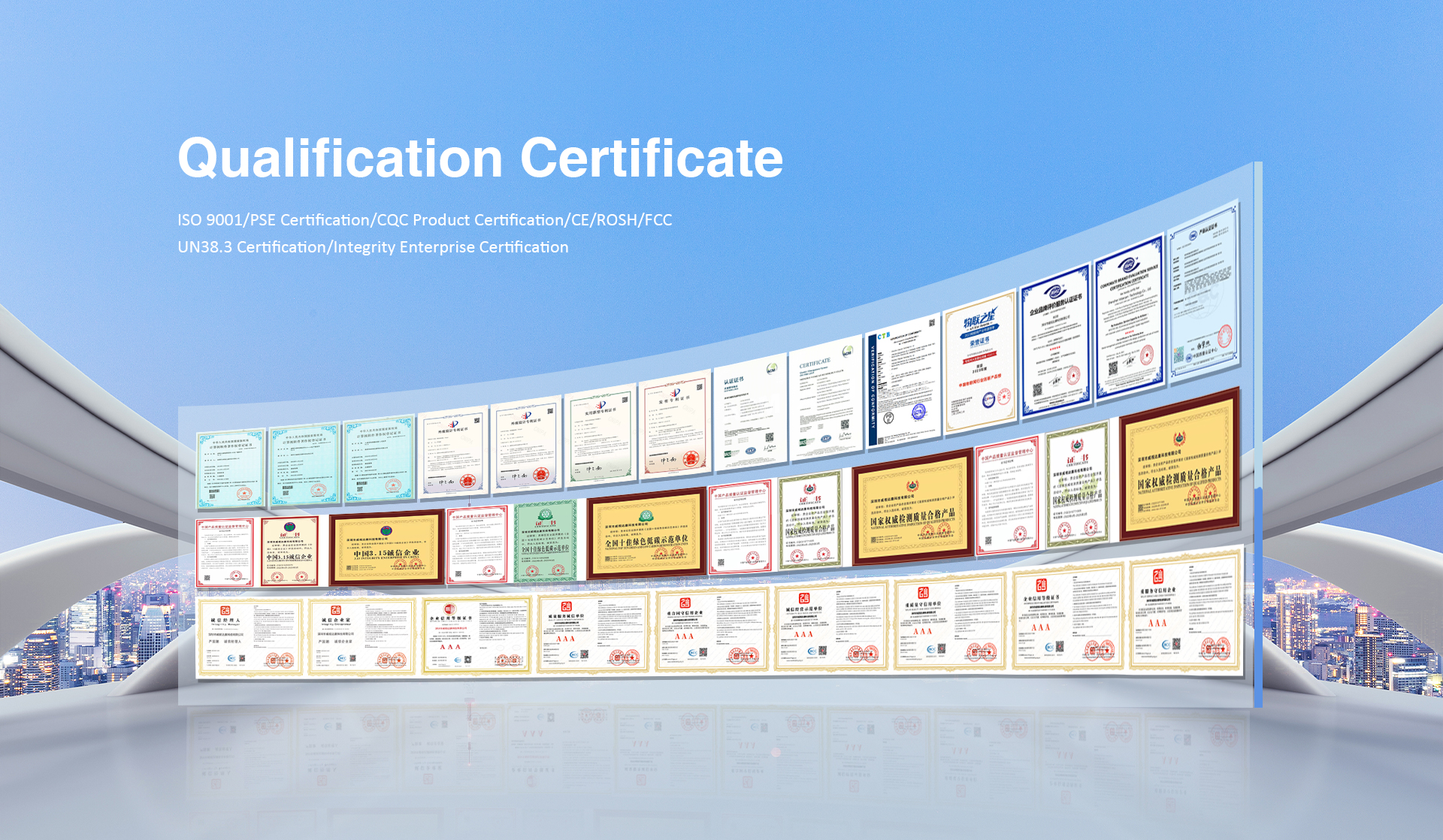
Task: Open the large framed National Authoritative Inspection plaque at far right
Action: point(1178,465)
